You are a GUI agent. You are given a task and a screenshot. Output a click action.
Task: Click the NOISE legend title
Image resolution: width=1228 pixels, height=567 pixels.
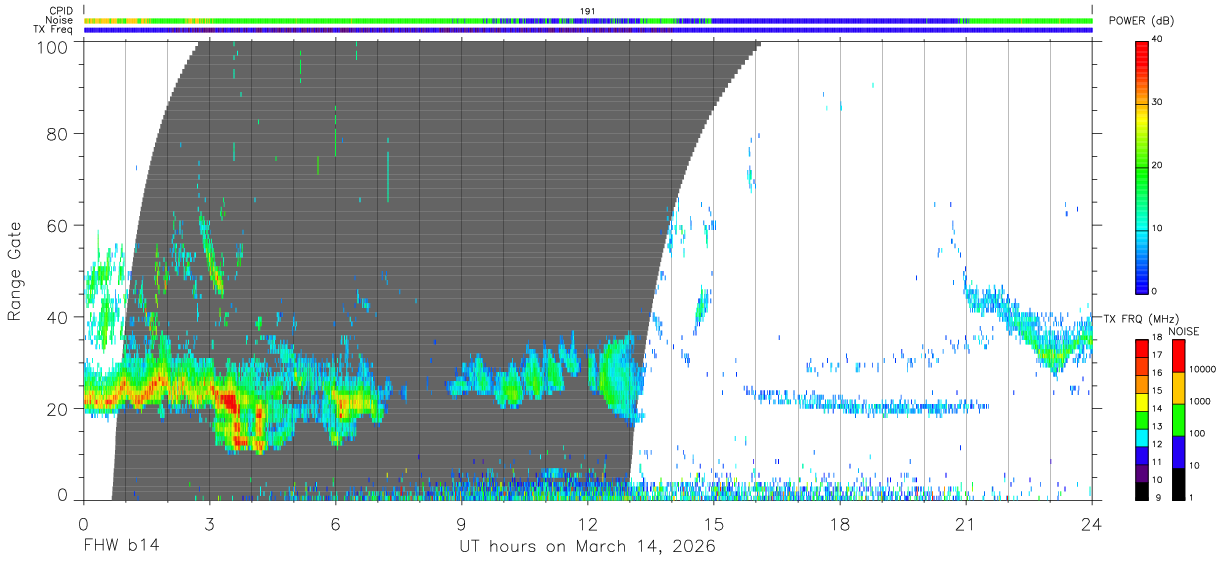click(x=1183, y=331)
